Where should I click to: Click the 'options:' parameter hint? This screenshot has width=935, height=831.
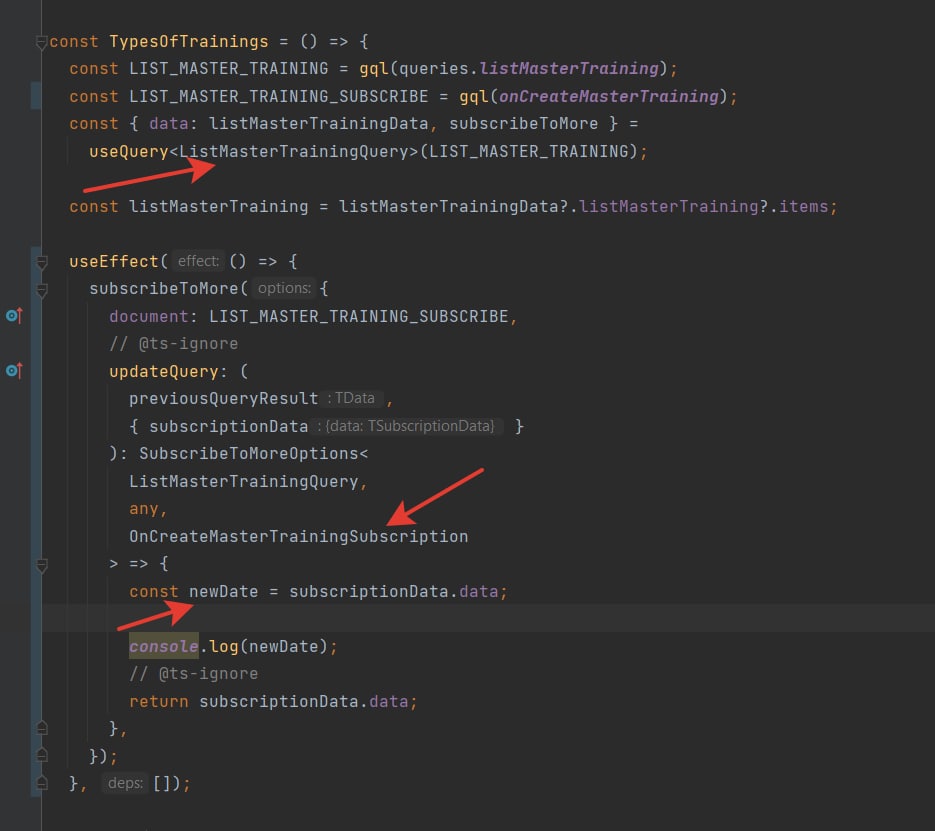[x=284, y=289]
